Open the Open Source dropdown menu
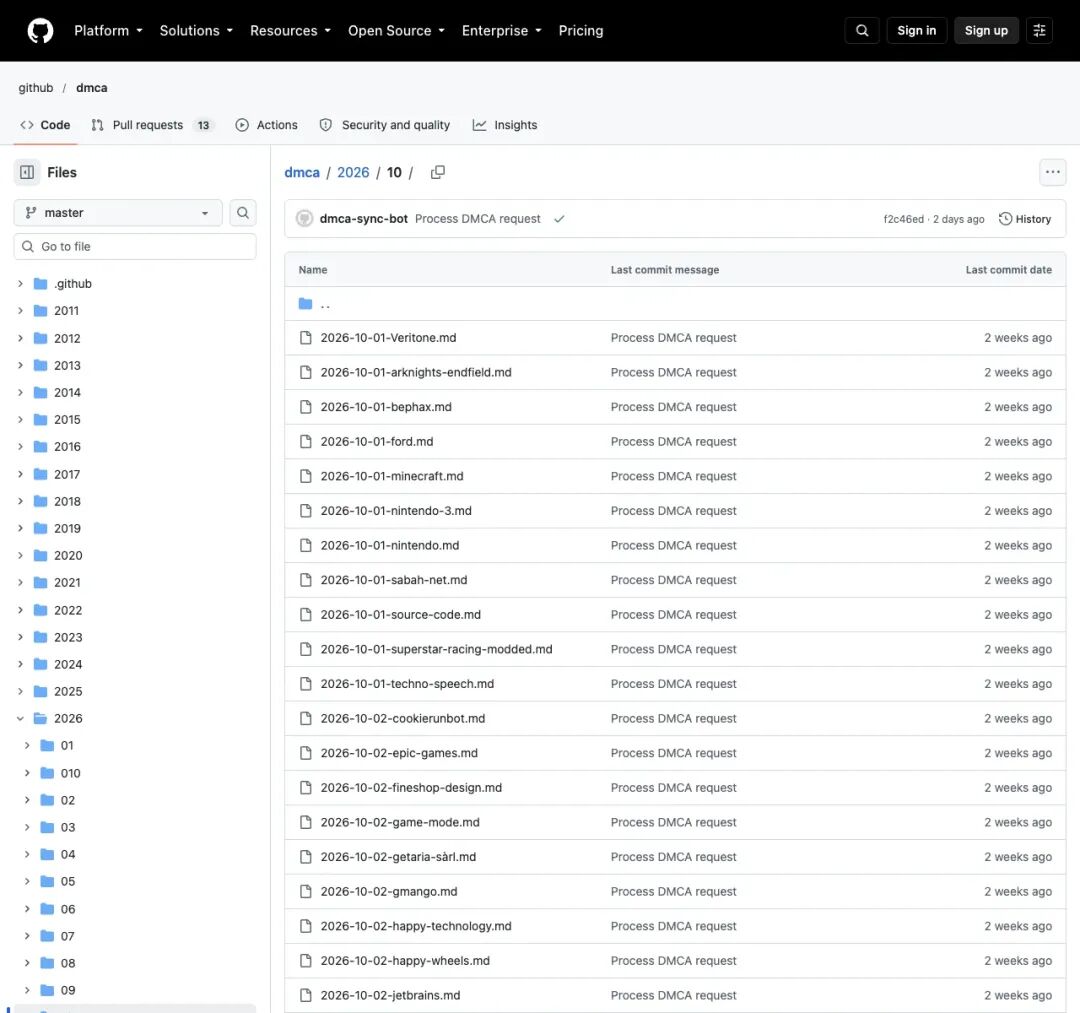This screenshot has width=1080, height=1013. pyautogui.click(x=396, y=31)
